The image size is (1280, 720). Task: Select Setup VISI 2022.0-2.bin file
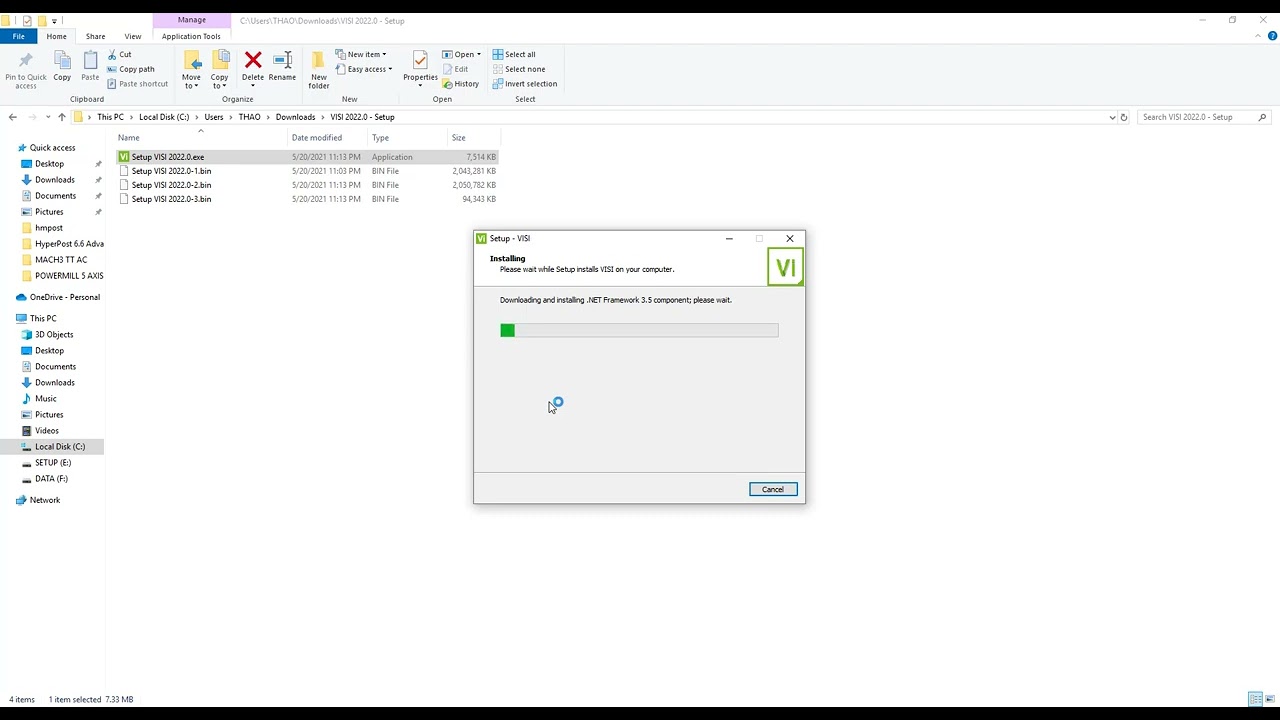(x=307, y=185)
